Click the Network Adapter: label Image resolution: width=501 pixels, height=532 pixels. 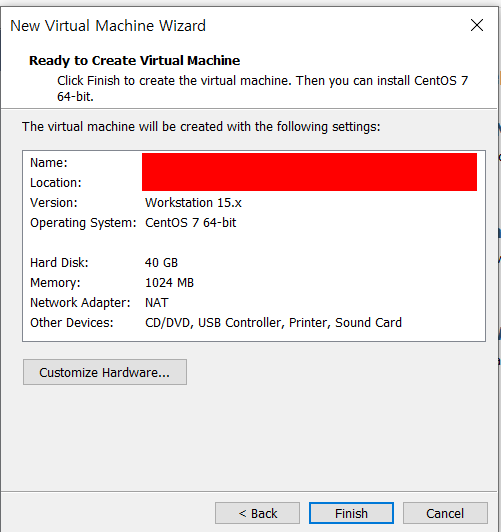click(80, 303)
